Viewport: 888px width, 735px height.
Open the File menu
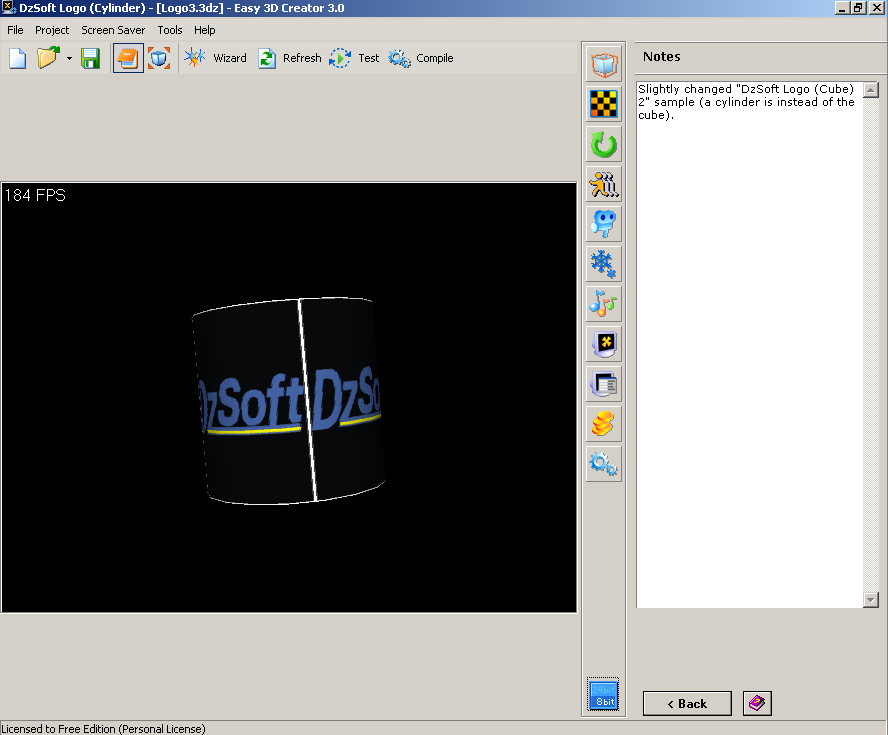click(15, 30)
